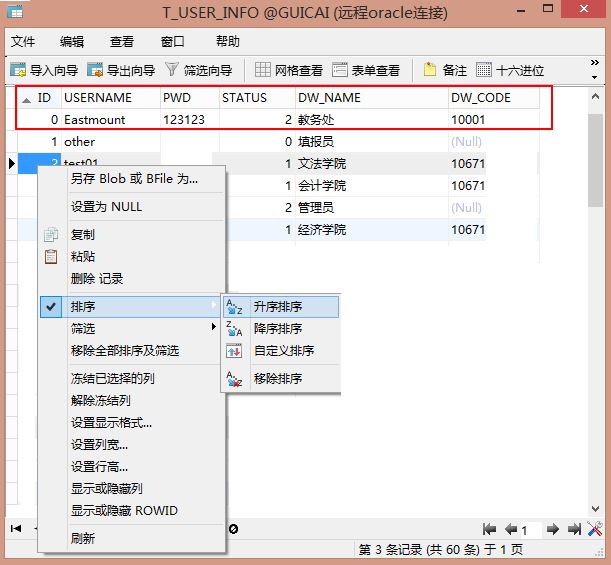Click the DW_NAME column header
Screen dimensions: 611x565
tap(372, 98)
